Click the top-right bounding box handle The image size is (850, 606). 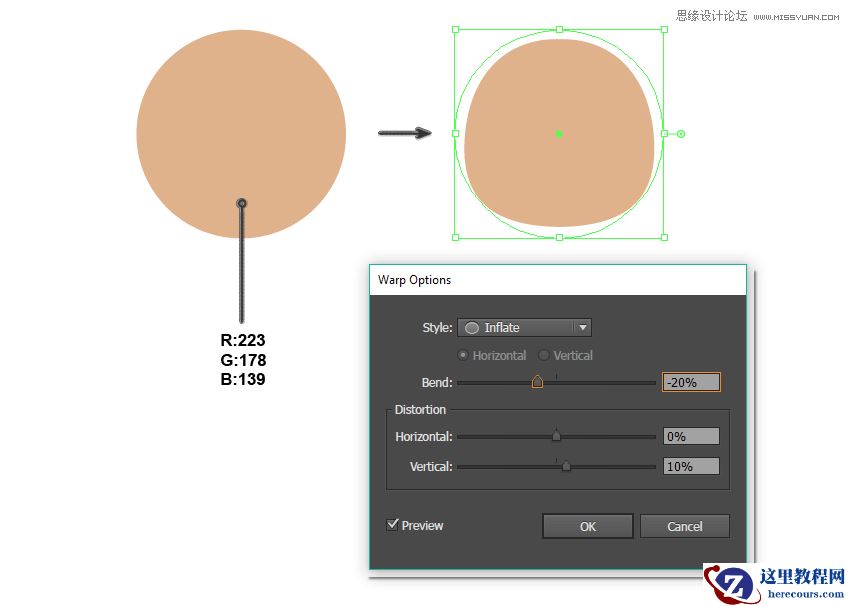click(664, 30)
